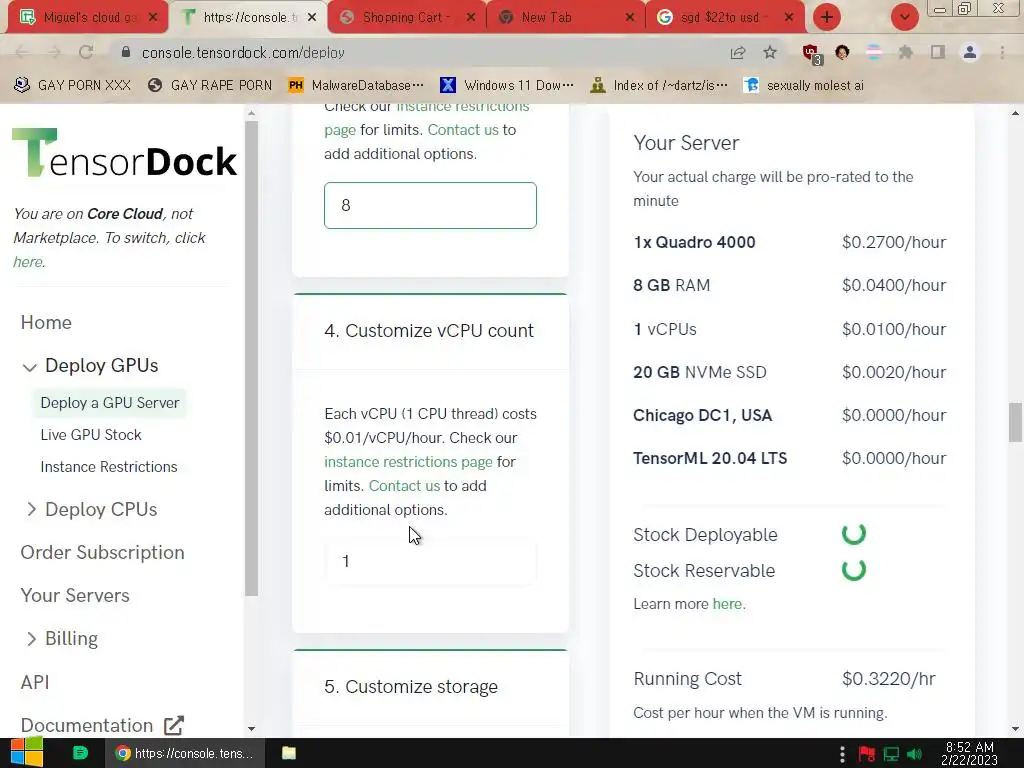
Task: Toggle the browser side panel icon
Action: (938, 52)
